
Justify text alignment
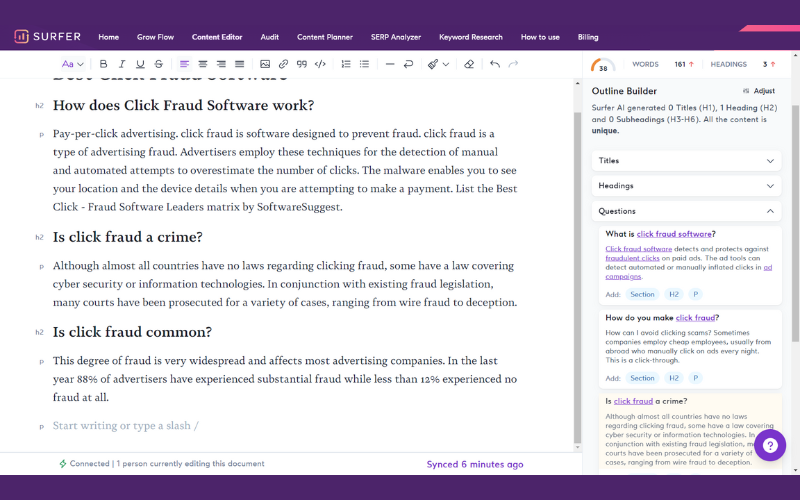click(x=239, y=64)
